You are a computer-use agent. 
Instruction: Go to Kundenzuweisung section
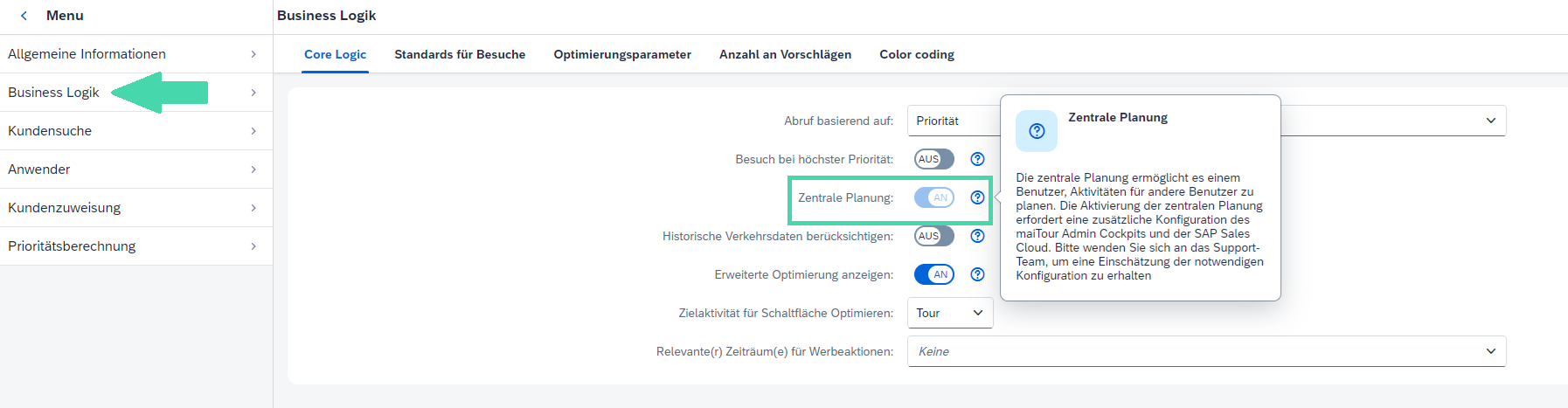pos(136,208)
